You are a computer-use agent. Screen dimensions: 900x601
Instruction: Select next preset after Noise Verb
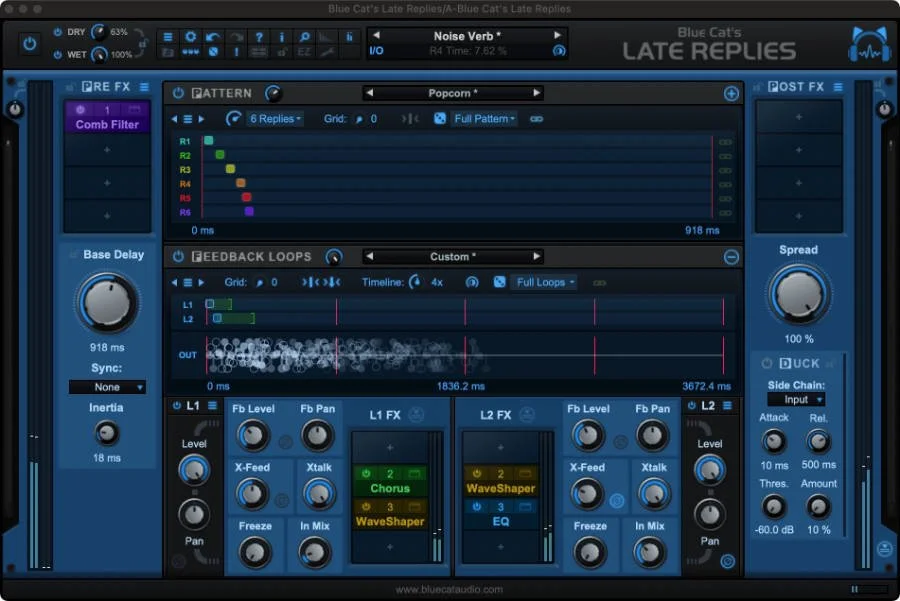[x=556, y=35]
